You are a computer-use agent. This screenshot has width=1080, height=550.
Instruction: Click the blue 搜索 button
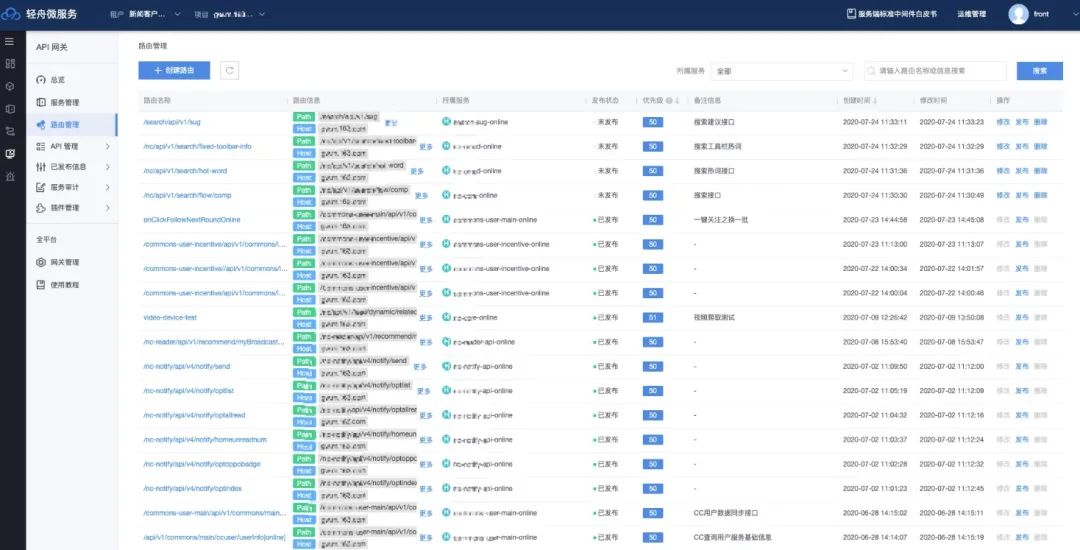pos(1039,71)
